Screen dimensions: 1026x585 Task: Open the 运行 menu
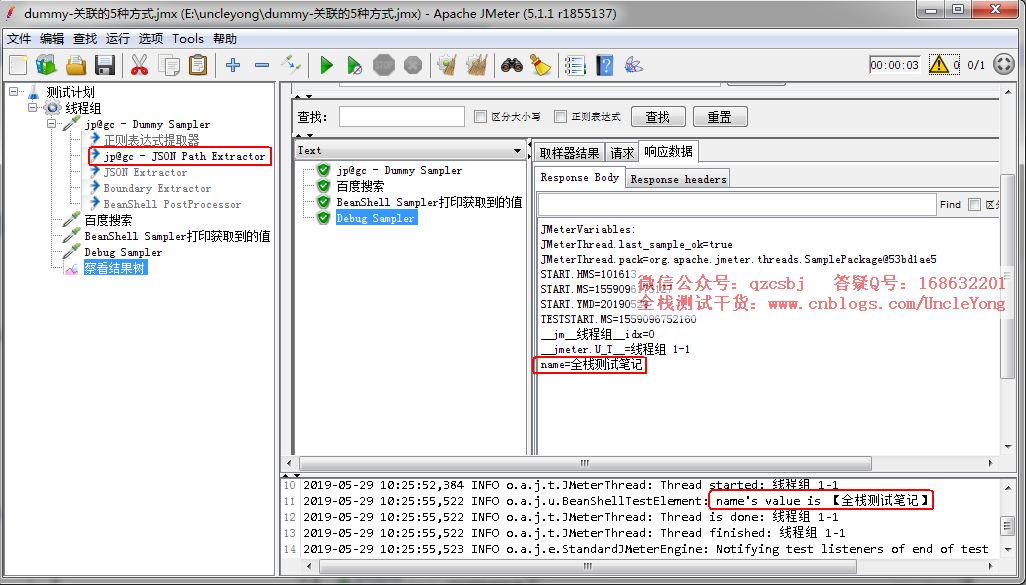118,39
